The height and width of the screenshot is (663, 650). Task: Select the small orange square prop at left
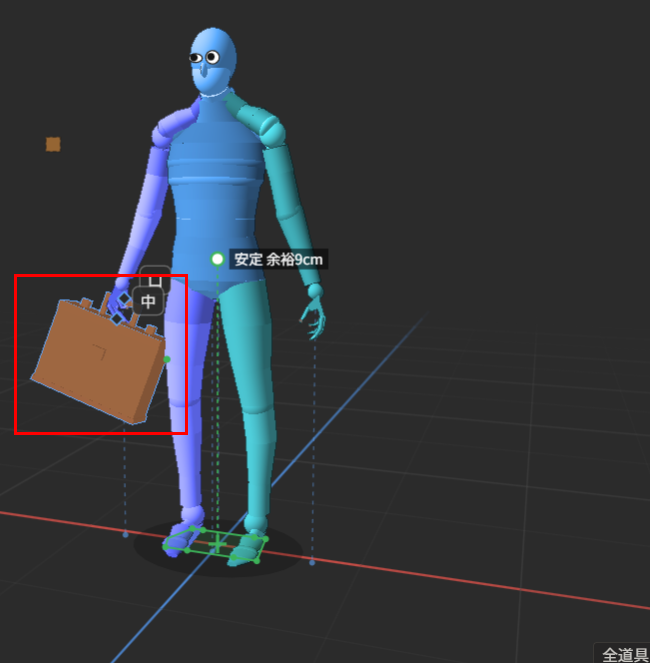pos(53,144)
